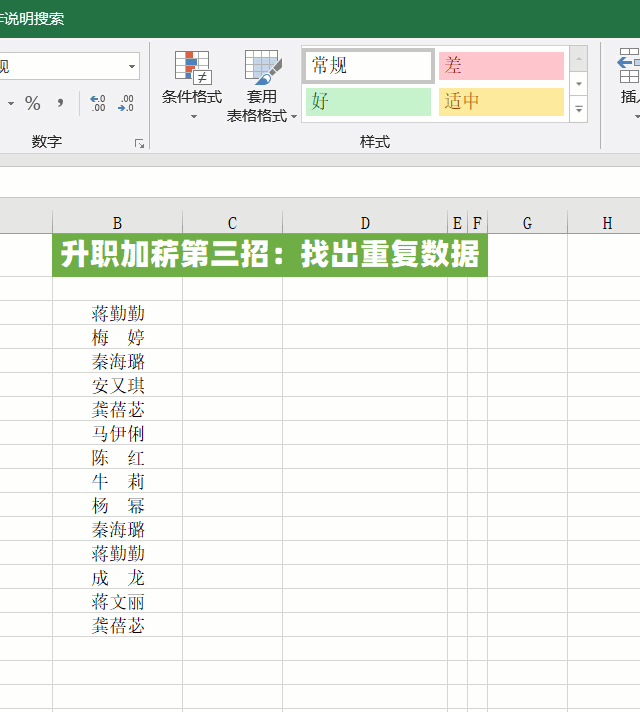Select cell containing 成 龙
Image resolution: width=640 pixels, height=712 pixels.
(x=118, y=577)
